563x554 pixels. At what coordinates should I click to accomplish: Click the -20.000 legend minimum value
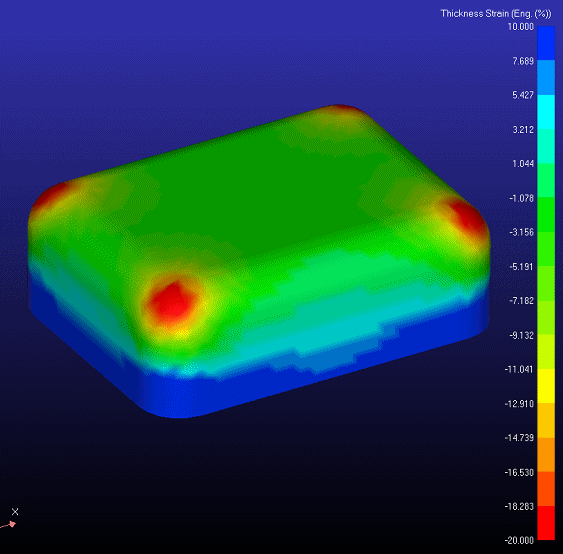click(519, 540)
